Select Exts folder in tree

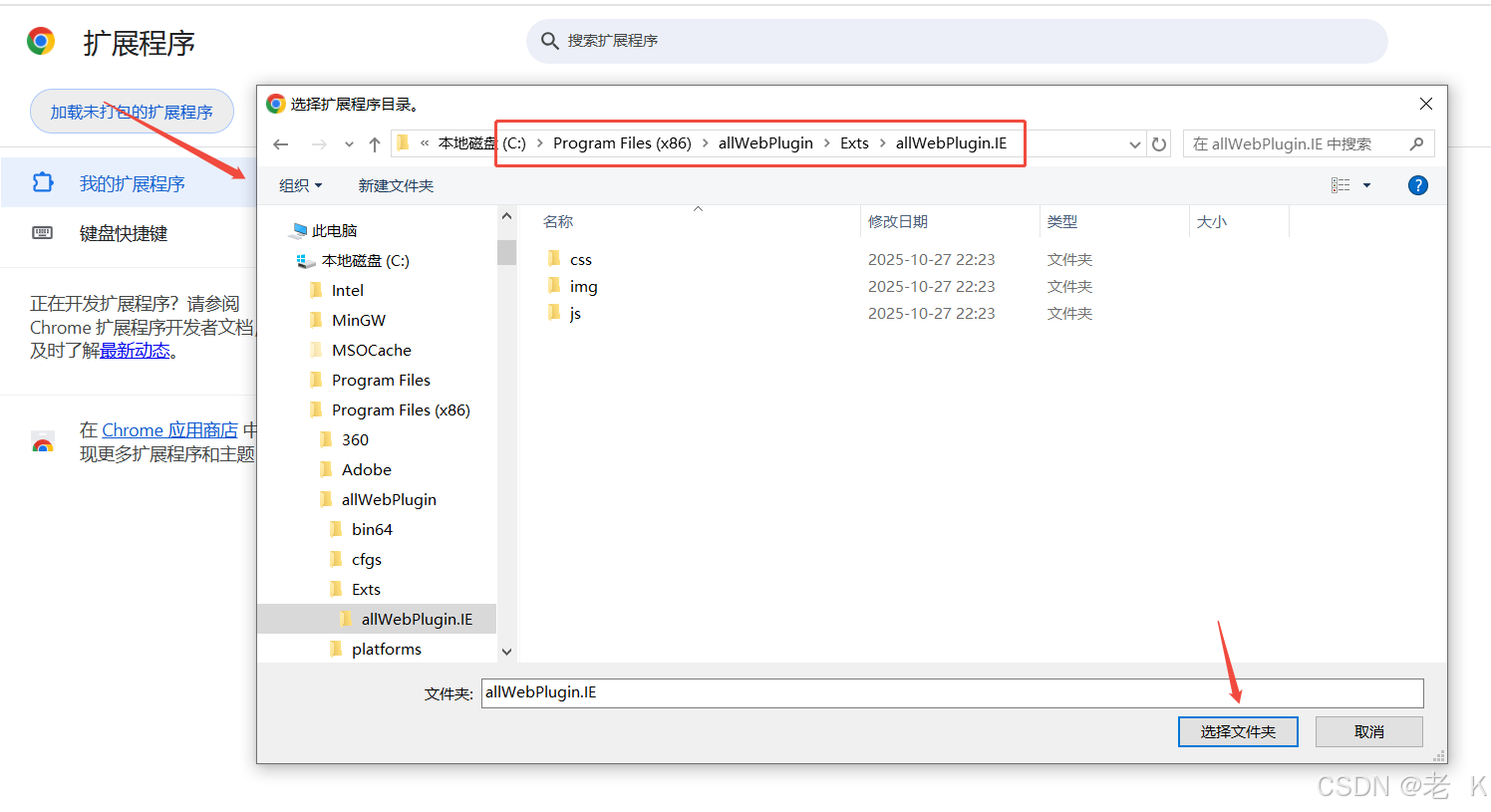coord(366,589)
